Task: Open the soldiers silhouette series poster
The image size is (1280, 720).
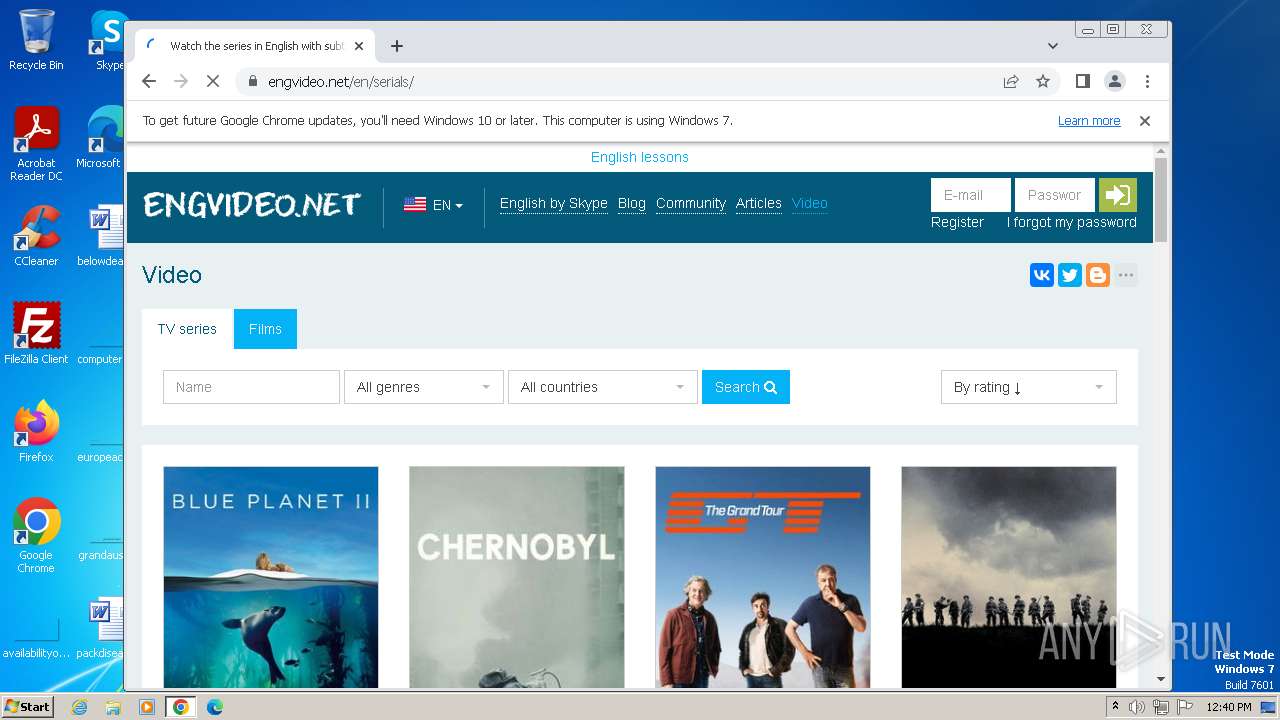Action: tap(1009, 577)
